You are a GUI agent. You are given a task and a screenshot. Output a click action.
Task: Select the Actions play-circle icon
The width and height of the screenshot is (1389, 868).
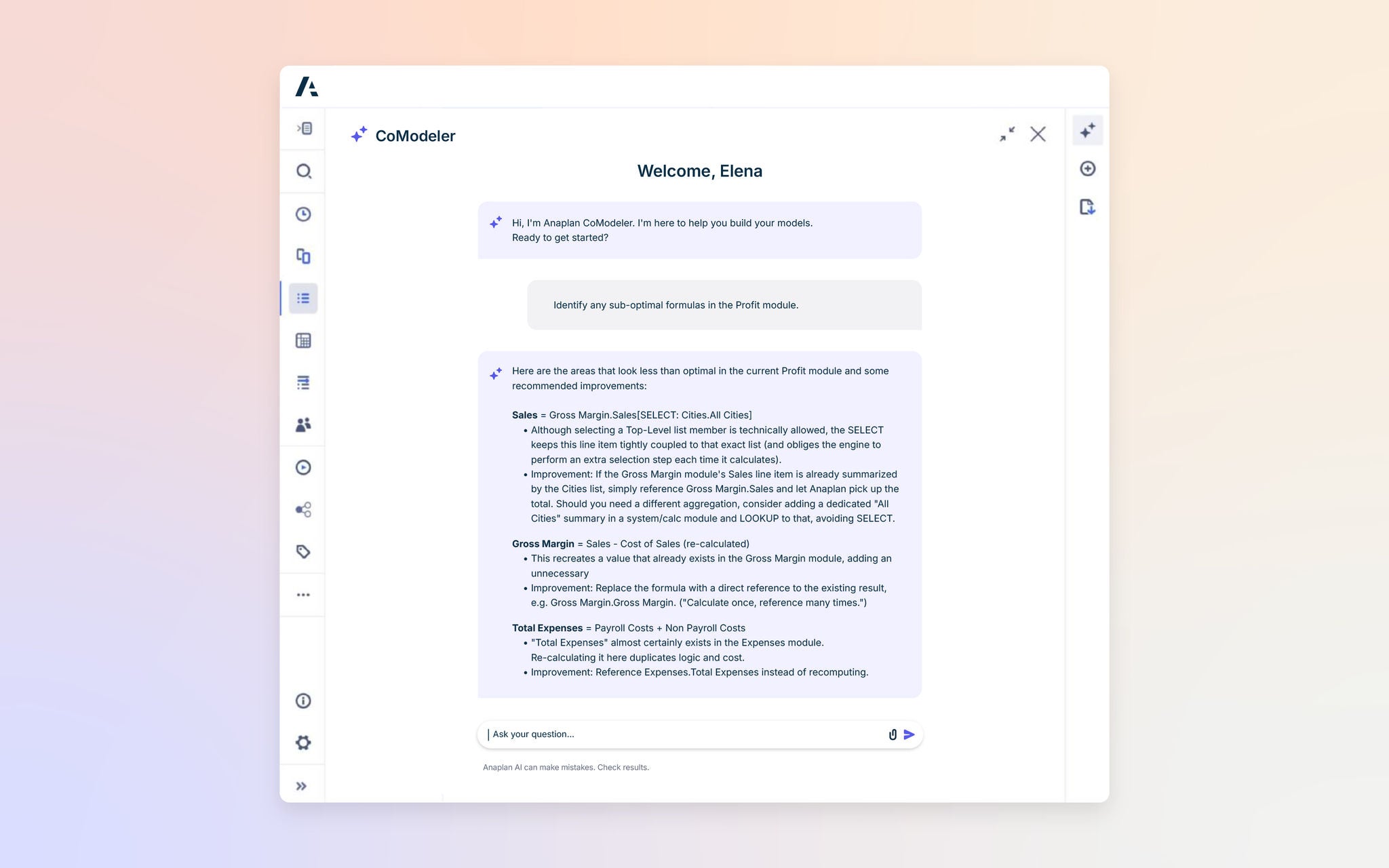point(303,468)
